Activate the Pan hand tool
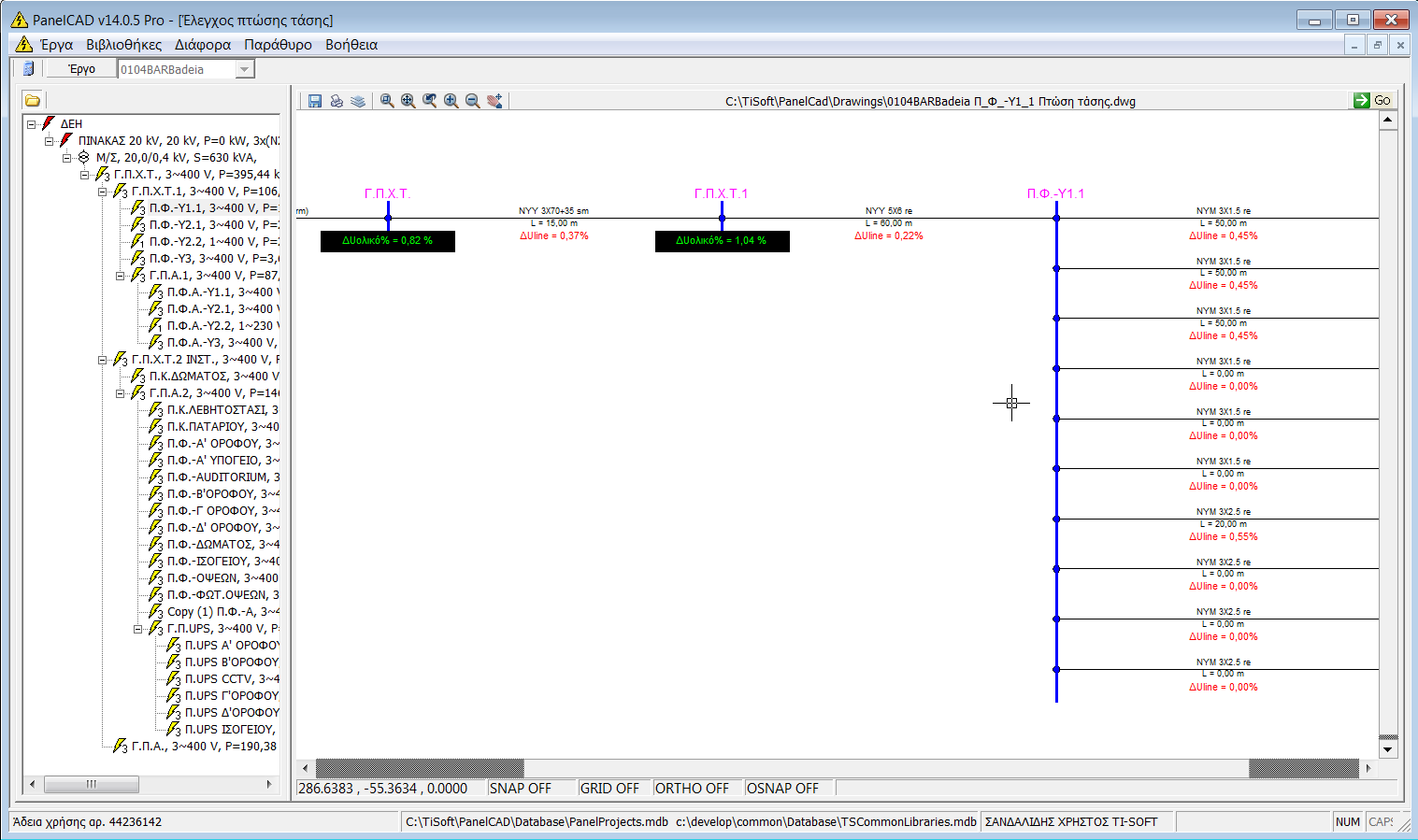Image resolution: width=1418 pixels, height=840 pixels. point(494,100)
